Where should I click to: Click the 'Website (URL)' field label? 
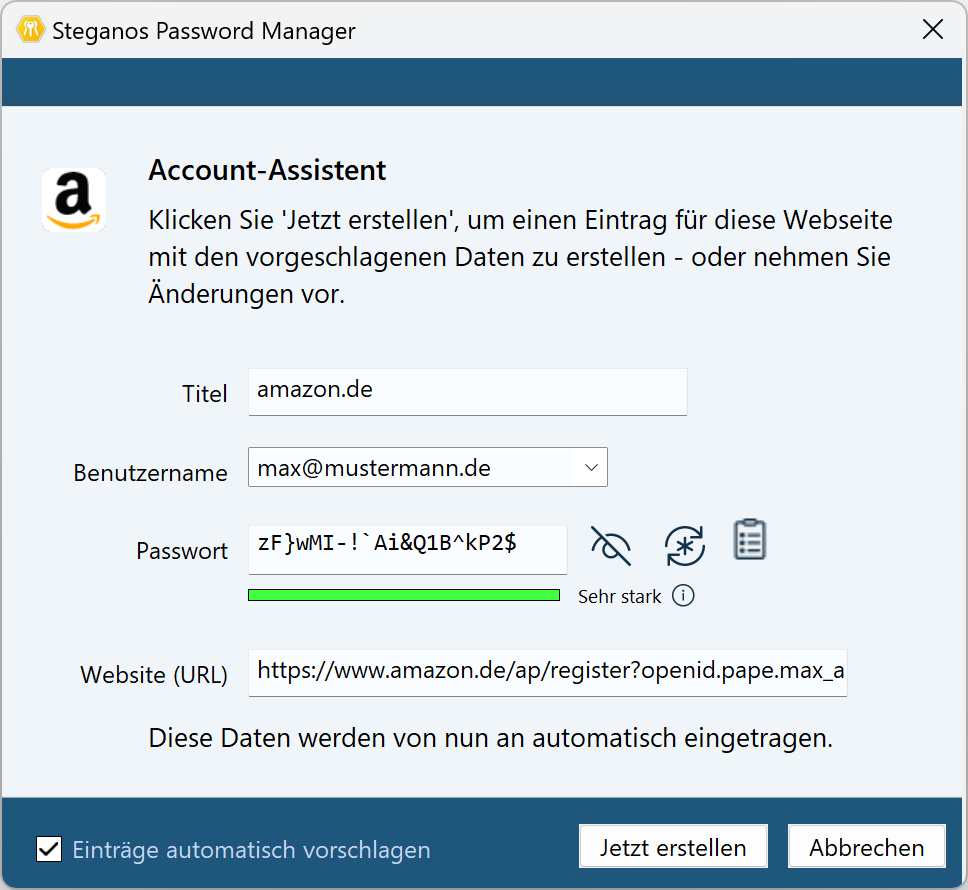click(x=154, y=675)
